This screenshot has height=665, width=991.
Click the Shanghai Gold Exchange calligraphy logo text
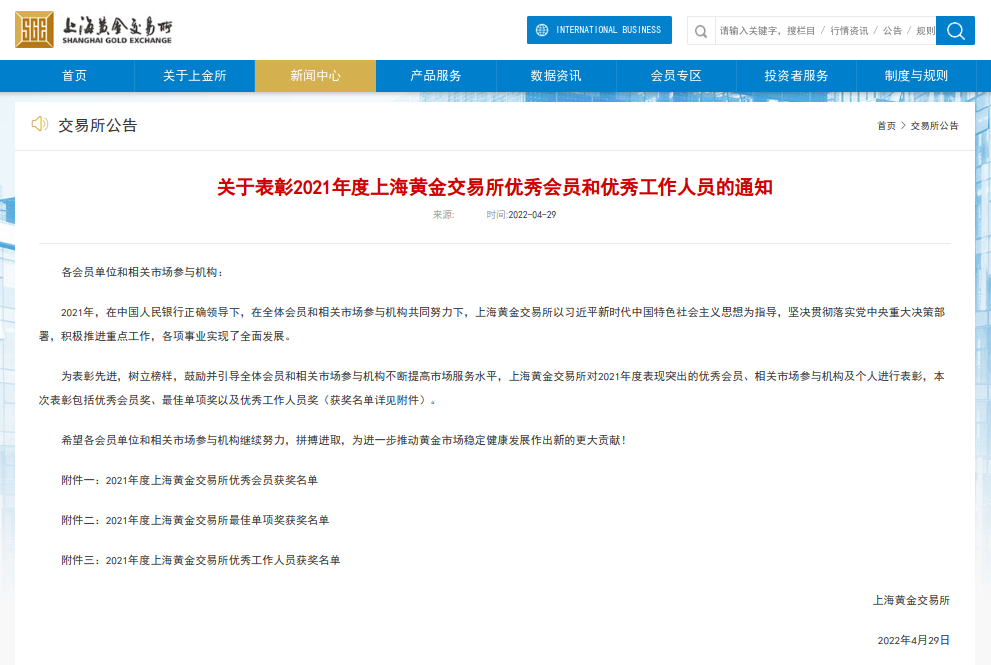point(117,30)
